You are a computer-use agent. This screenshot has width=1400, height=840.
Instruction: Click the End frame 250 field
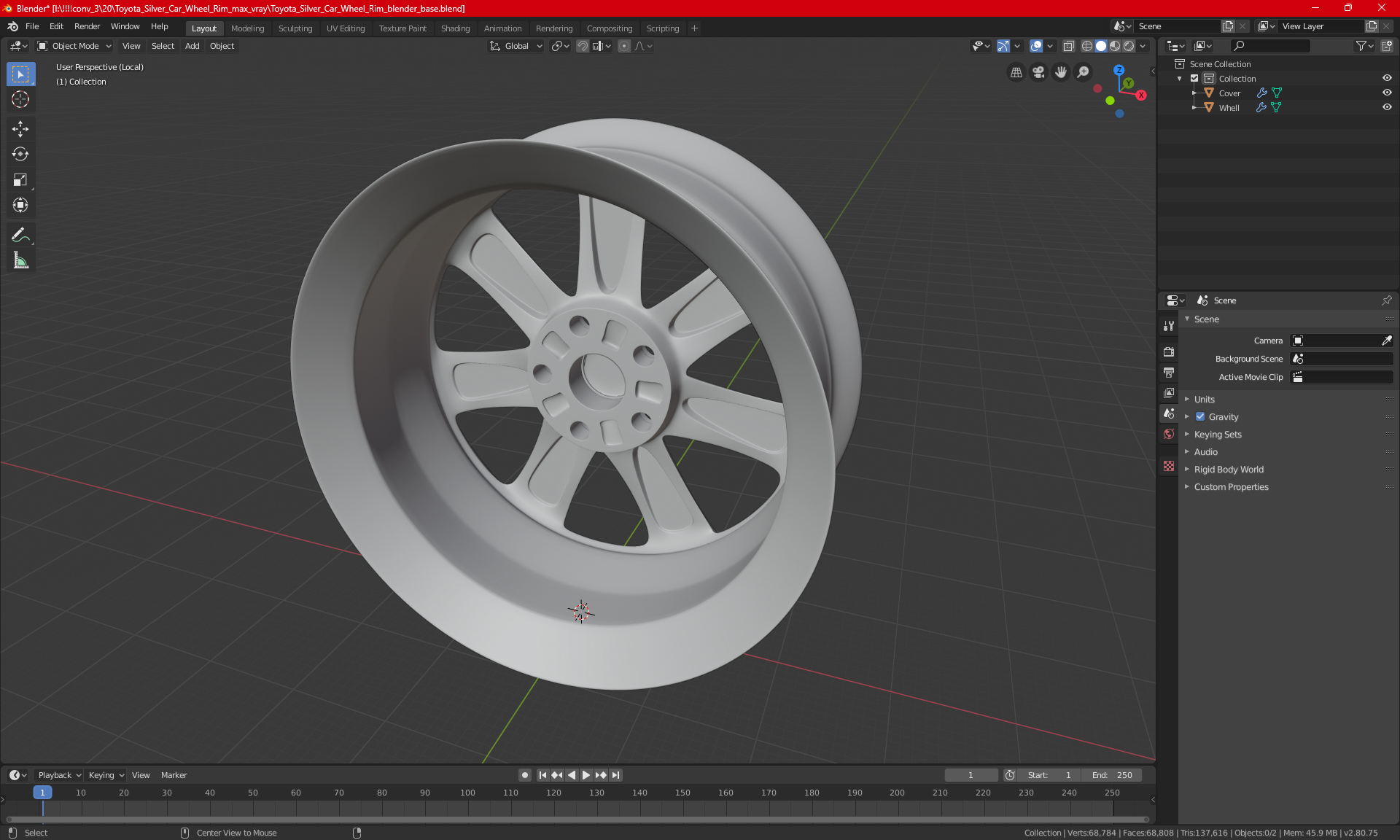pos(1112,775)
